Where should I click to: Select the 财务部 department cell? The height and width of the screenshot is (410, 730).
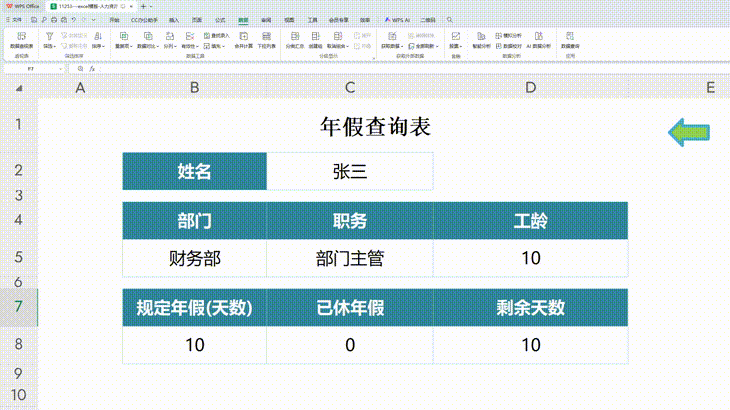[x=195, y=258]
